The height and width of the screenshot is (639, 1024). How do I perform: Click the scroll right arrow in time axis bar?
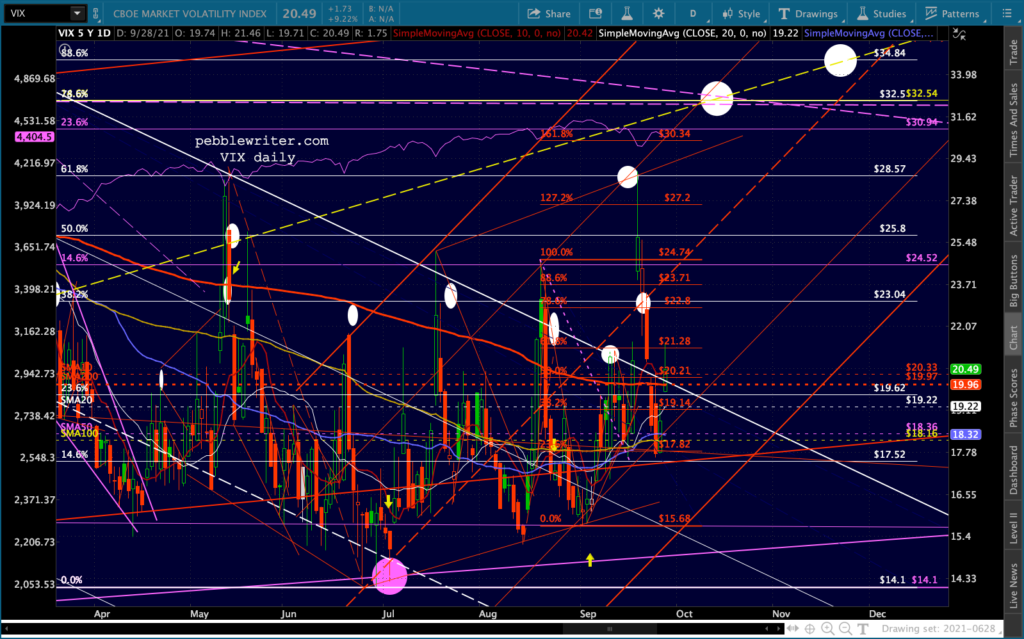point(777,629)
